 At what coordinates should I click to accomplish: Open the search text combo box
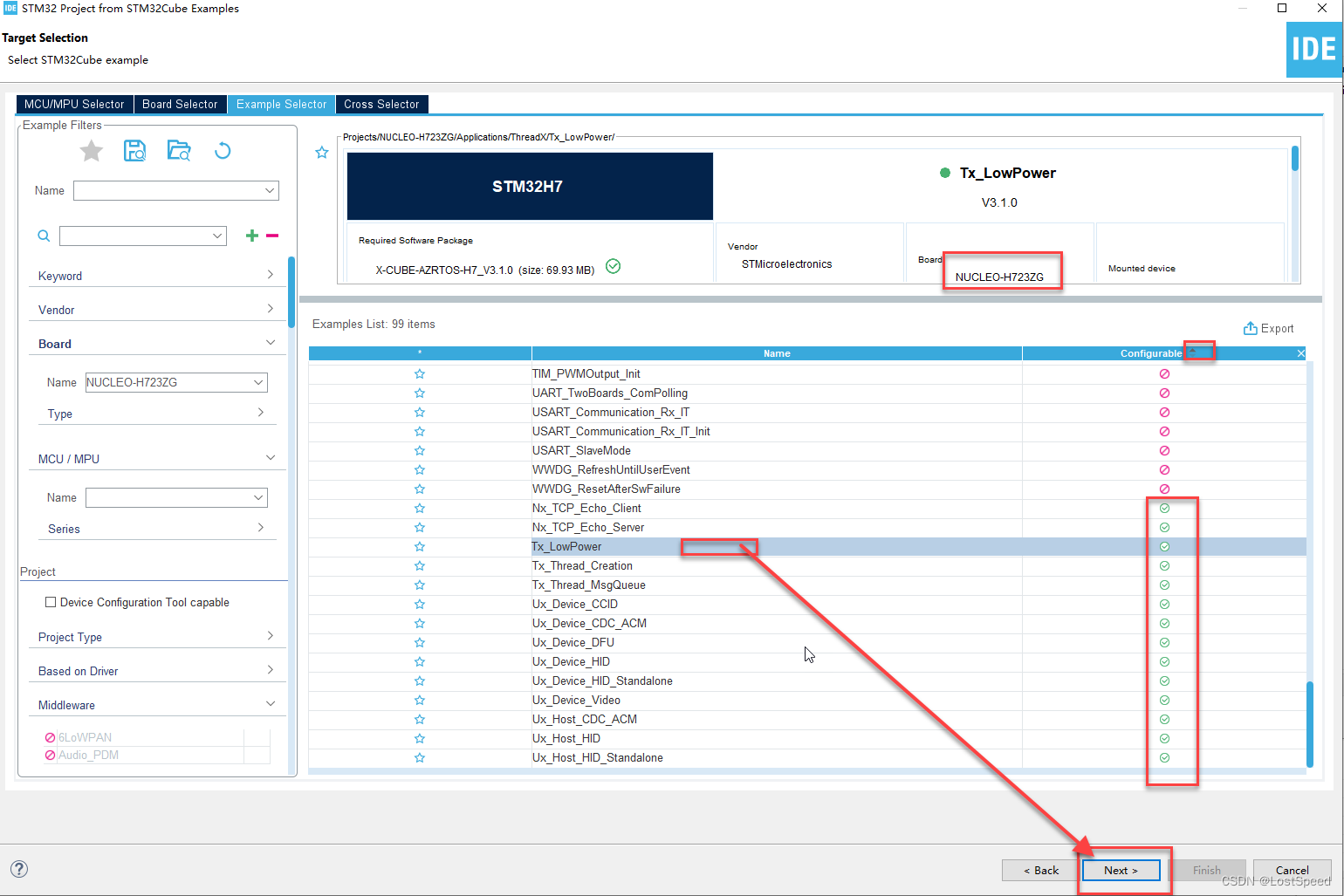pos(143,236)
